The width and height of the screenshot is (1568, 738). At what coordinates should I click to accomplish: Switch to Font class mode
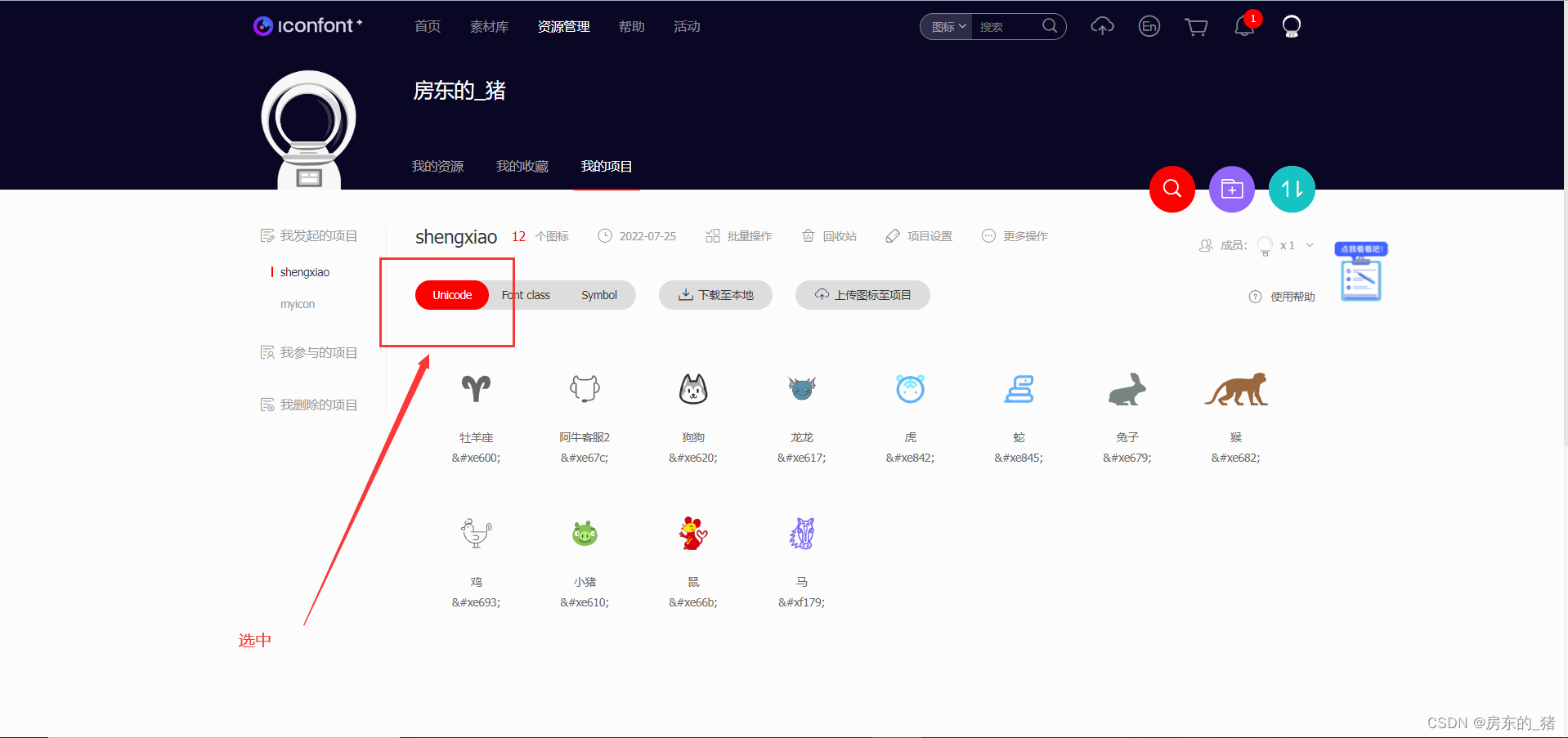pyautogui.click(x=526, y=295)
